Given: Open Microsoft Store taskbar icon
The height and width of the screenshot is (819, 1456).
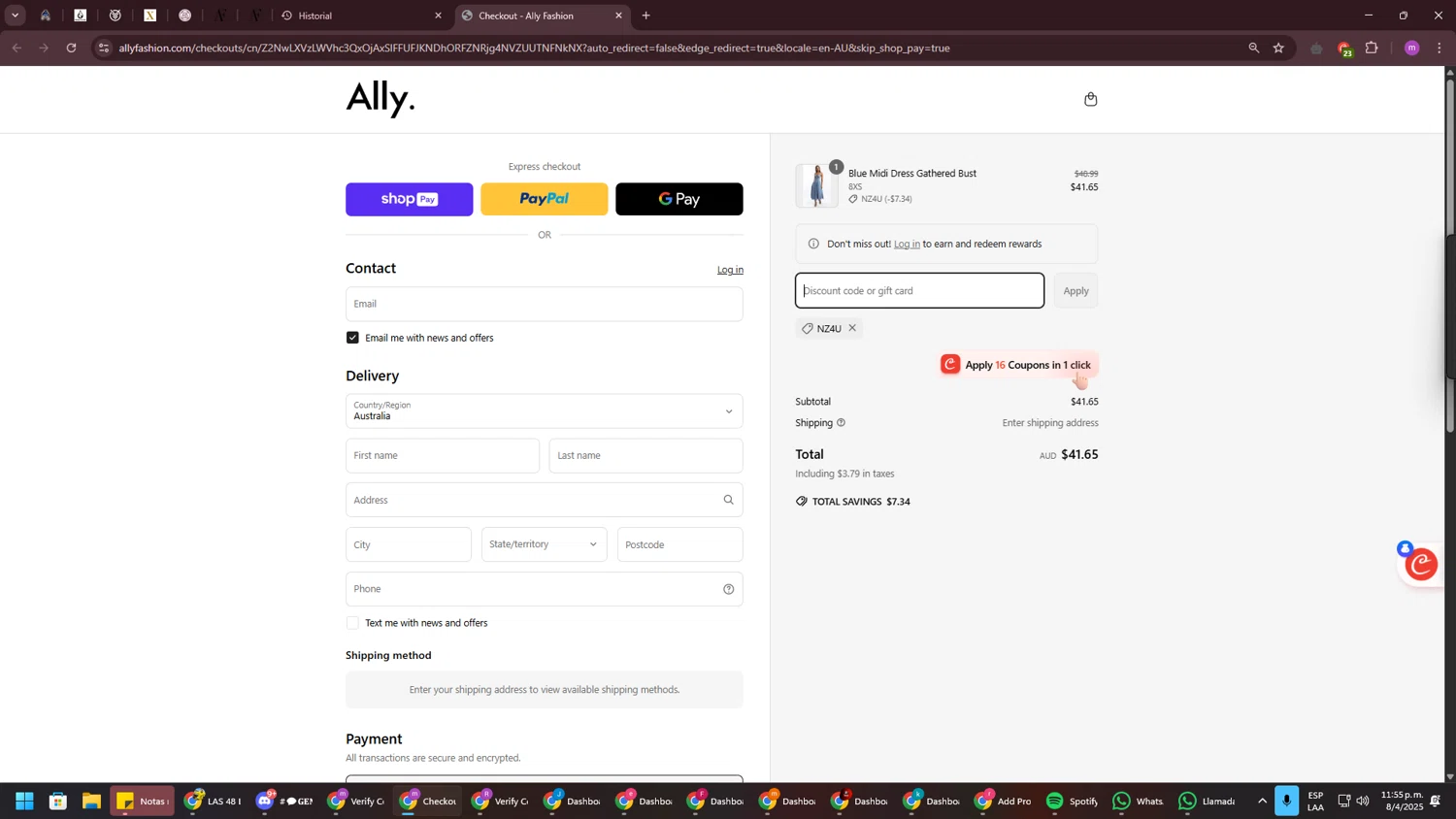Looking at the screenshot, I should coord(58,802).
